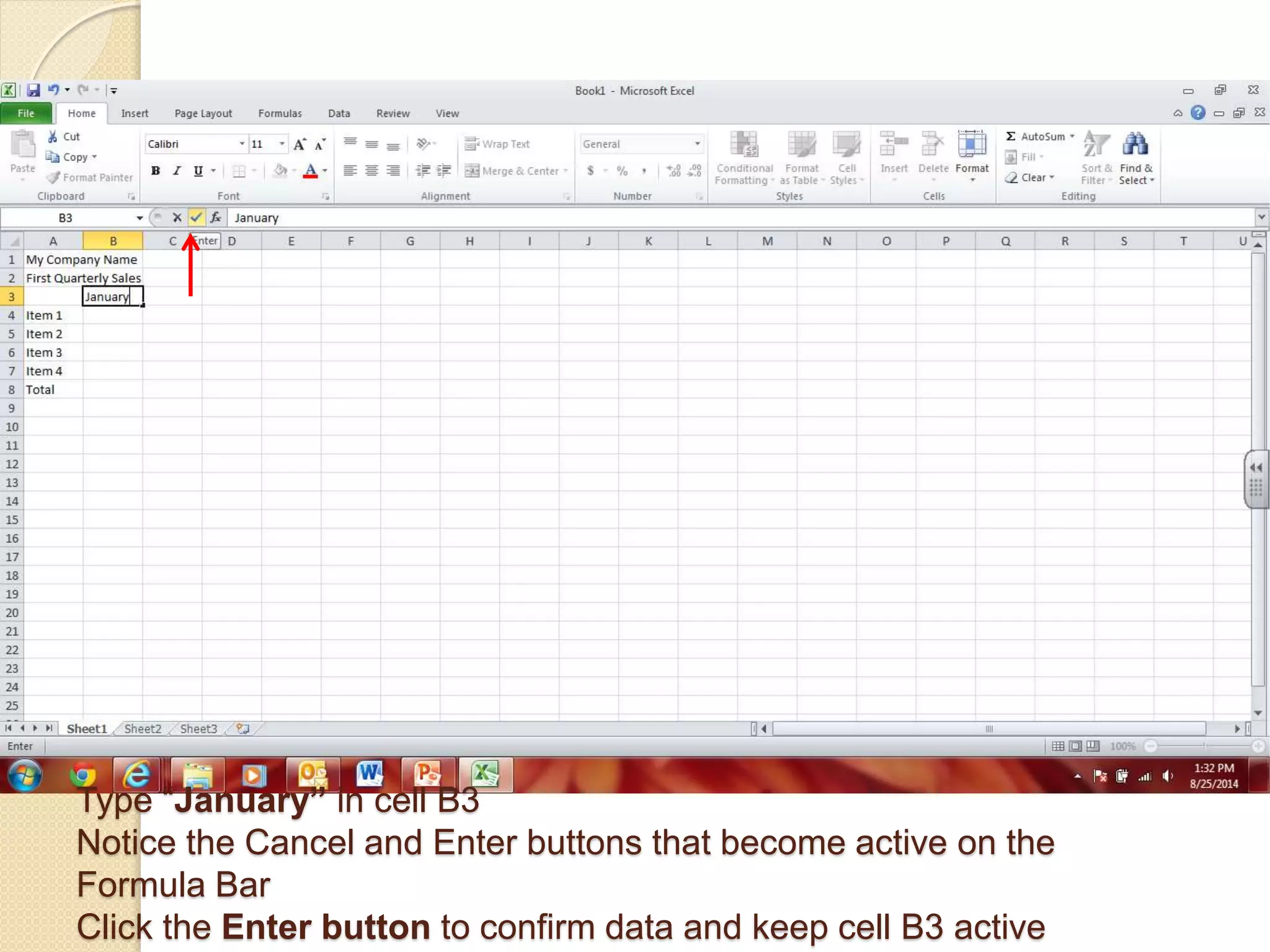Click the Excel Help question mark icon

click(1198, 113)
